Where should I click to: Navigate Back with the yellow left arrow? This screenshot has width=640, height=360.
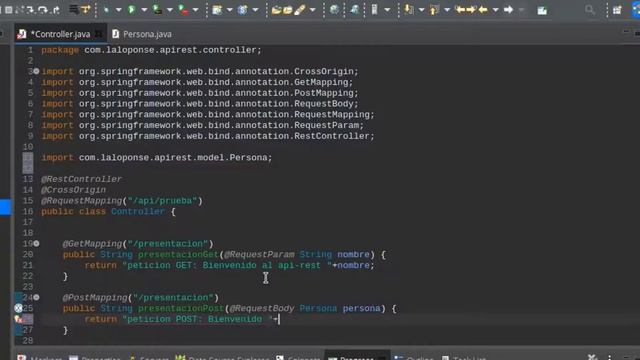pos(483,10)
